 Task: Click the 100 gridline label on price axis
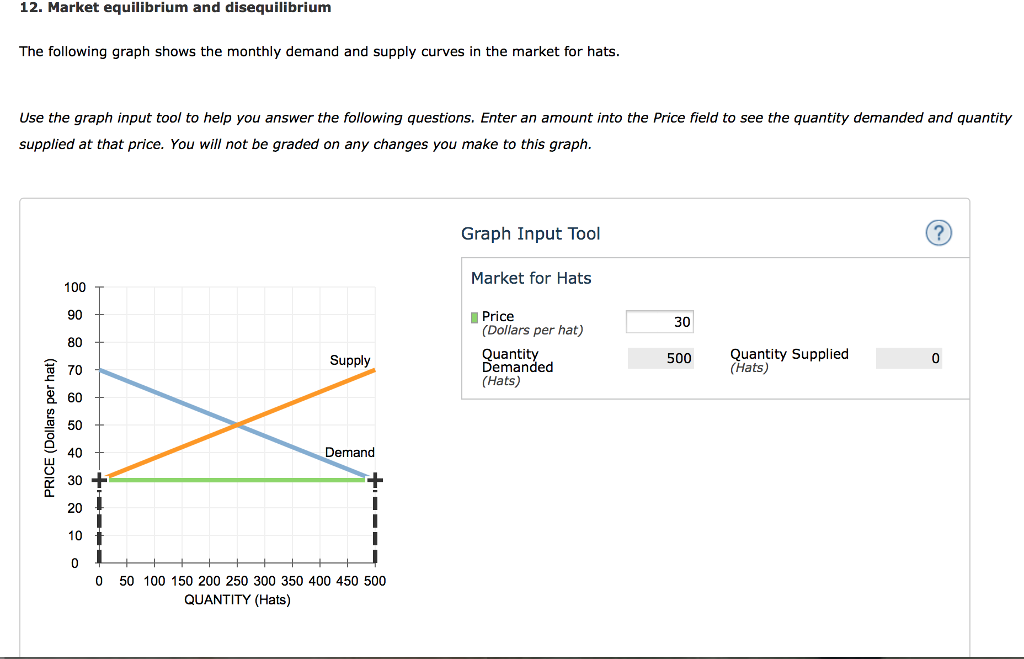[x=75, y=287]
